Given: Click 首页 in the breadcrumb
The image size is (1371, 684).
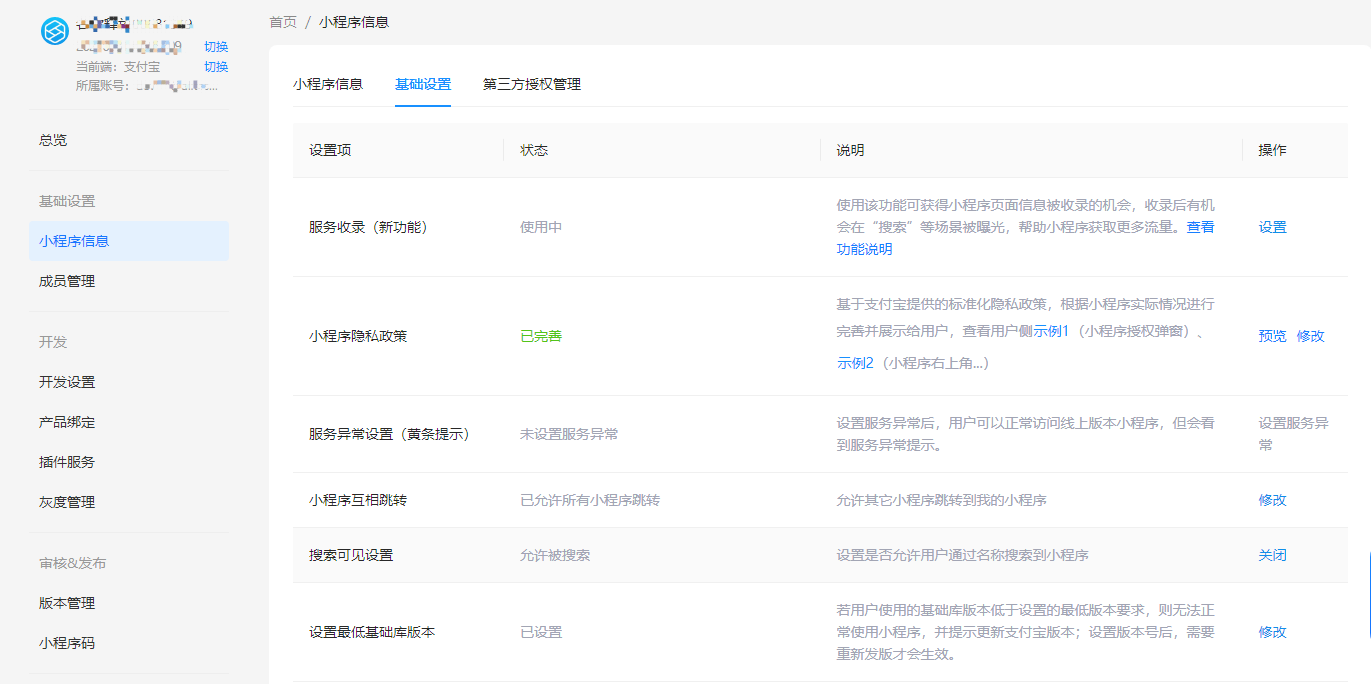Looking at the screenshot, I should click(x=283, y=22).
